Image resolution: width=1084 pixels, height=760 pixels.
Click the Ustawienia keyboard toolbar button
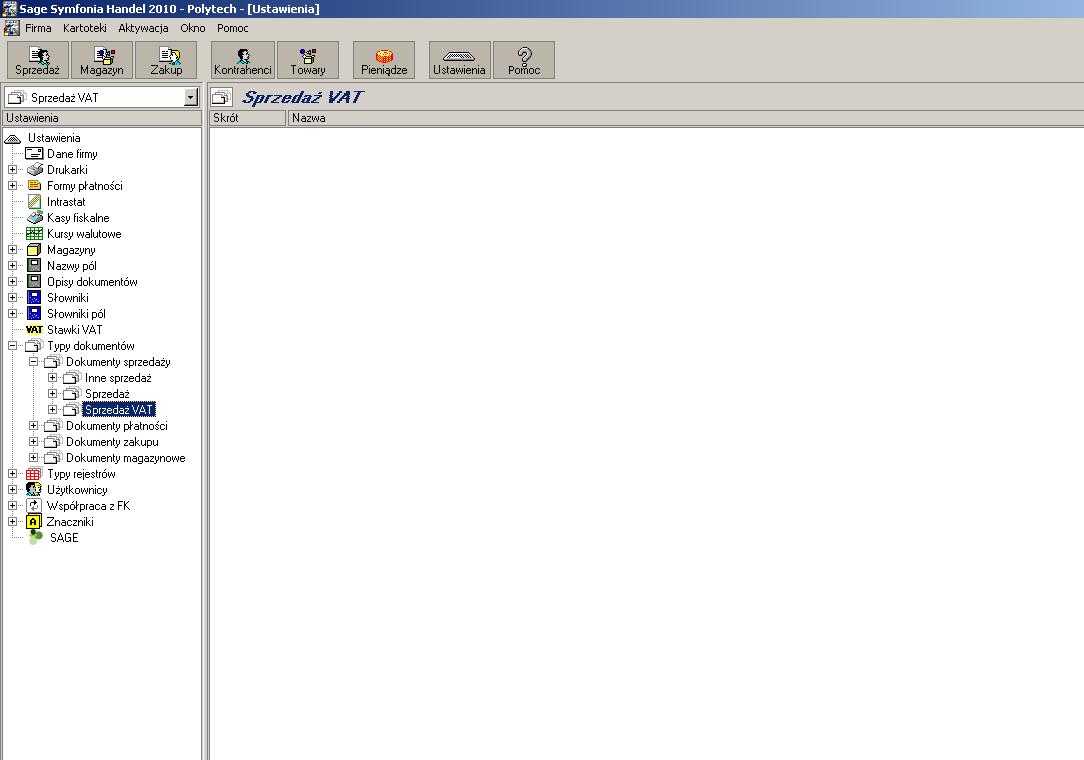pos(460,60)
